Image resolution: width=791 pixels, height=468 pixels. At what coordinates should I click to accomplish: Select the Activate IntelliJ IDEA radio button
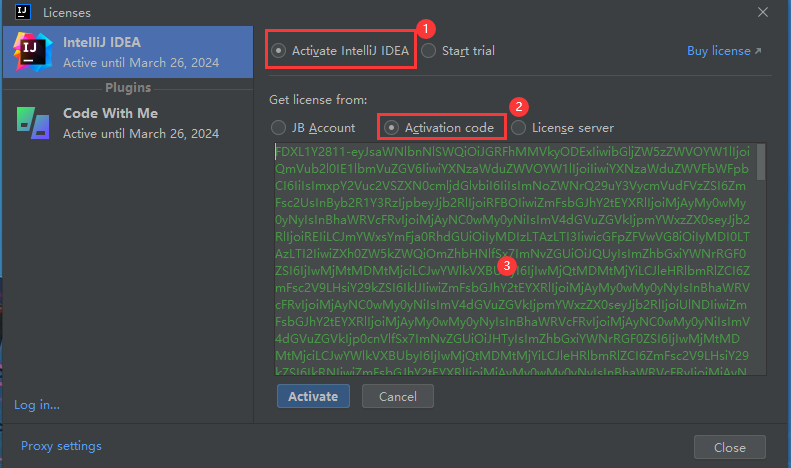[279, 51]
